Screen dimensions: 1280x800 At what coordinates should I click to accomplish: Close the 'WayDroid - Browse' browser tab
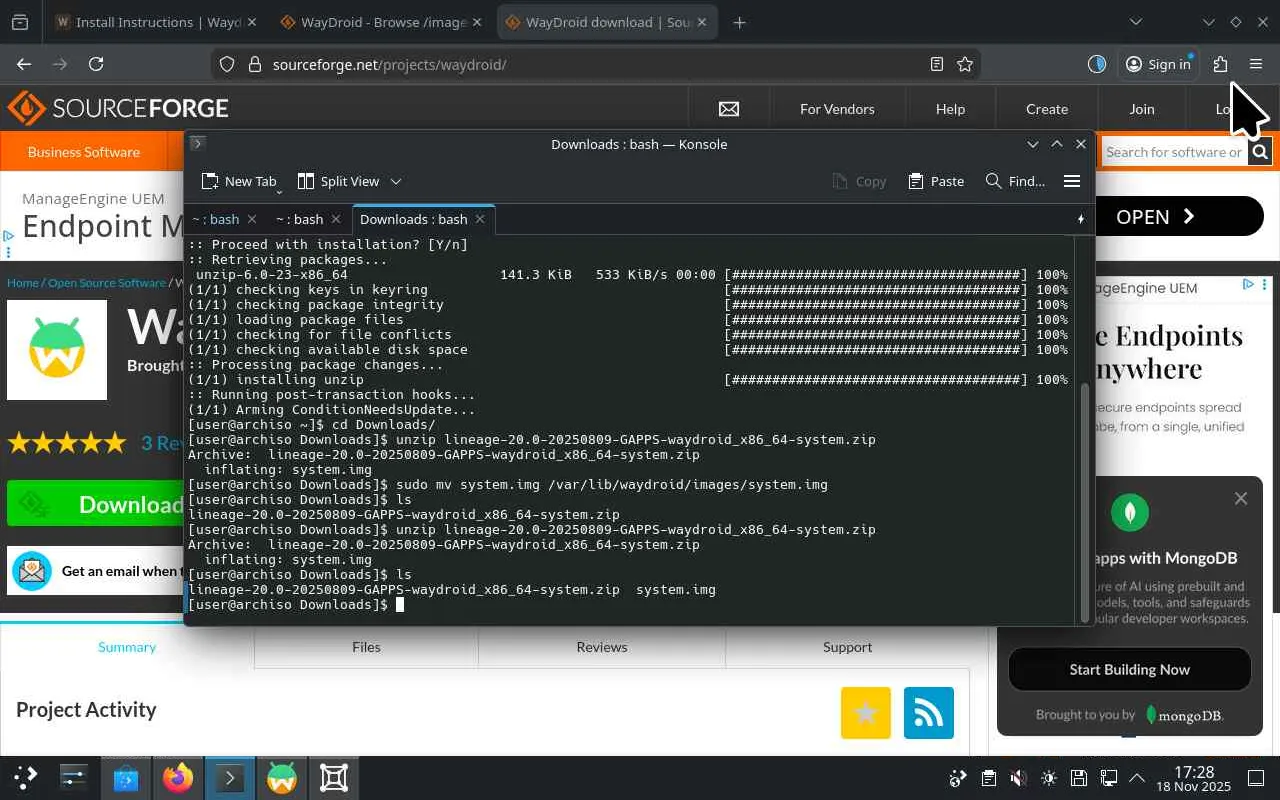tap(475, 22)
